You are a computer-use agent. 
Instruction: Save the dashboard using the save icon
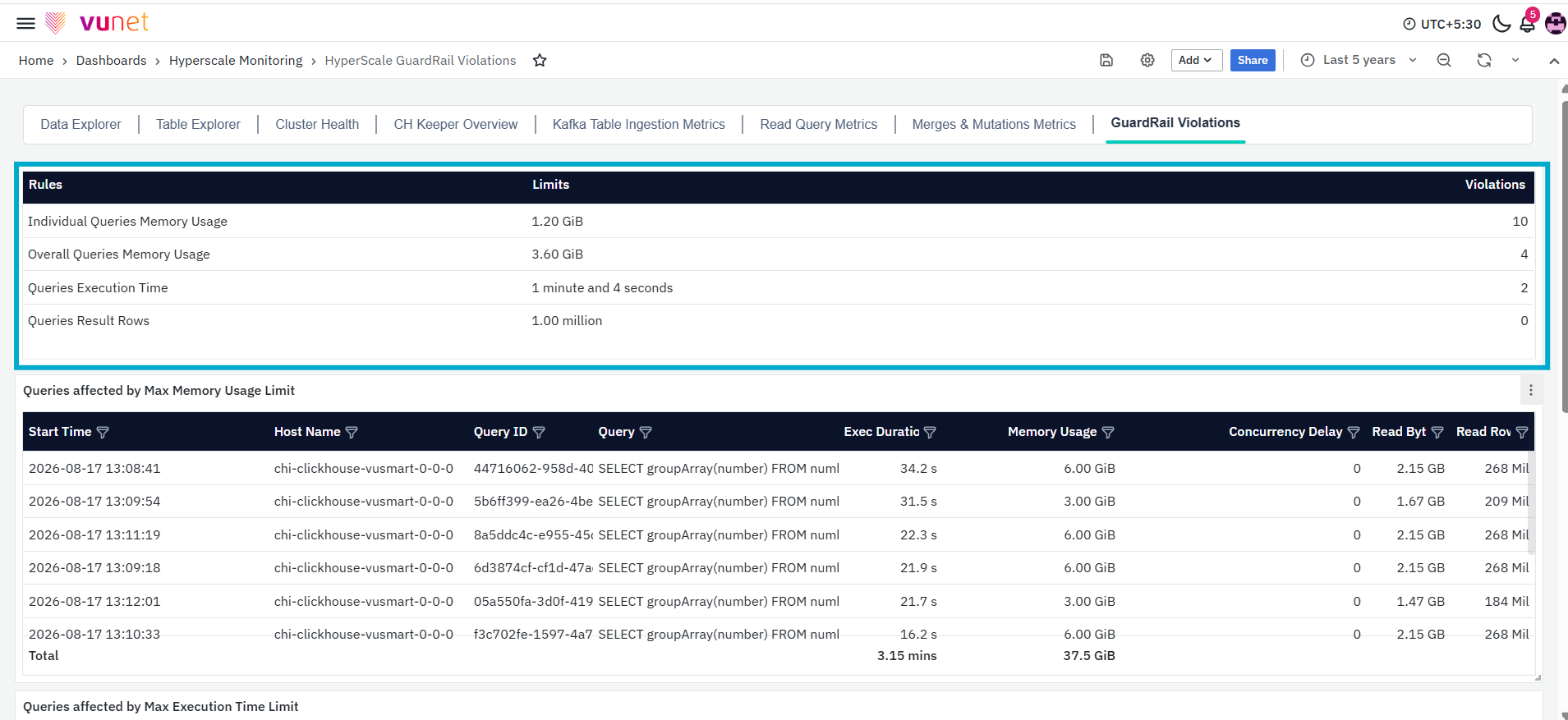pyautogui.click(x=1106, y=60)
